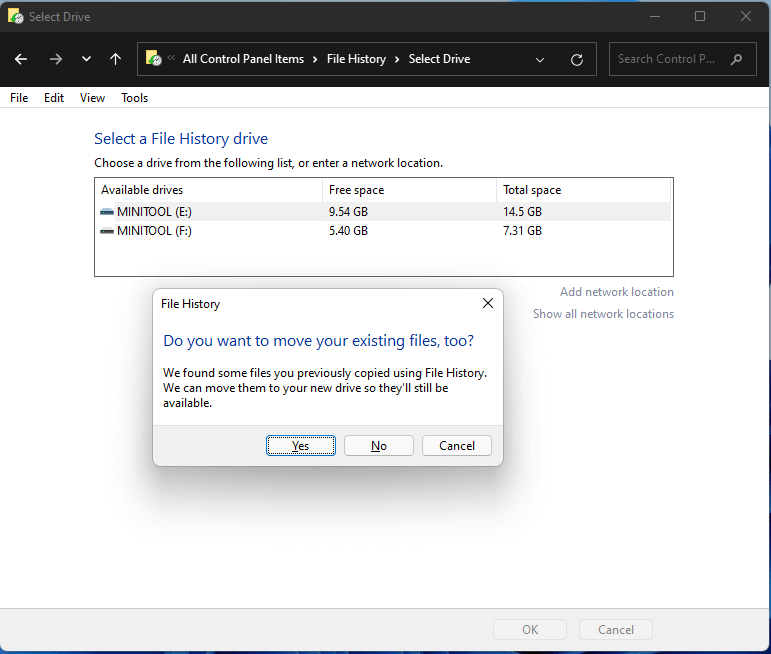Click the File History icon in address bar
This screenshot has width=771, height=654.
point(153,58)
